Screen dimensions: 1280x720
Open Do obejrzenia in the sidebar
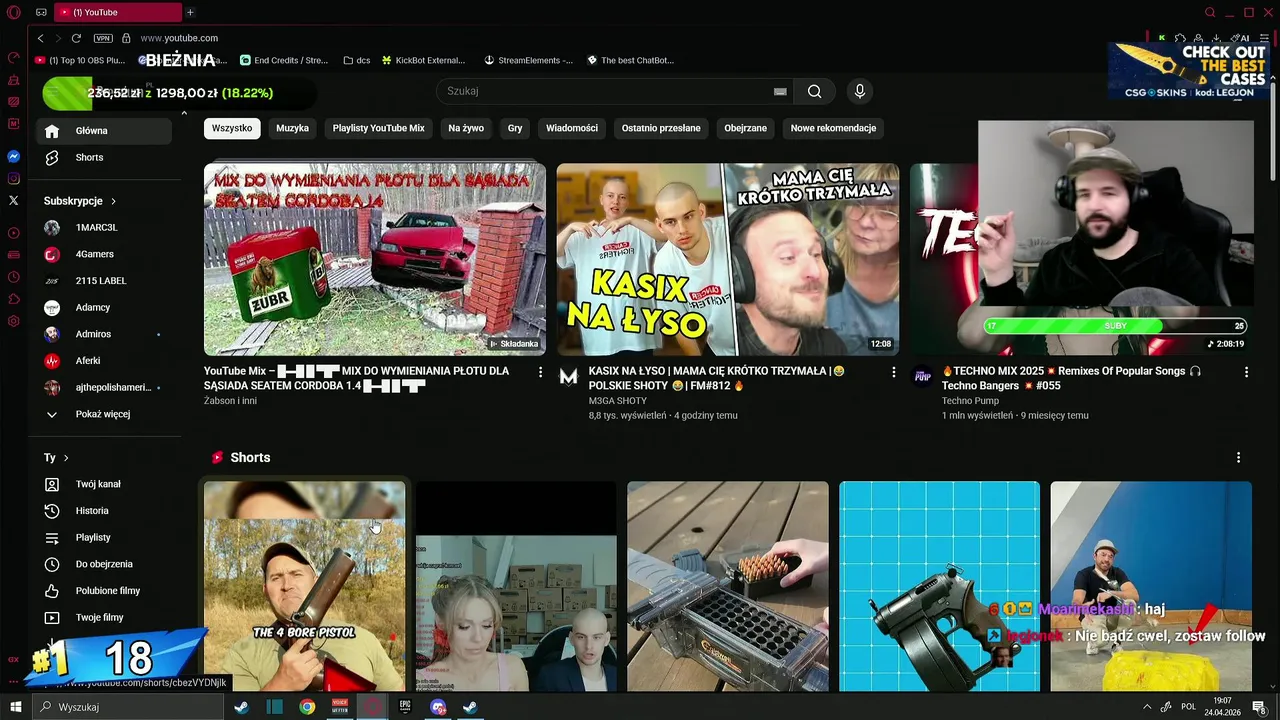105,564
